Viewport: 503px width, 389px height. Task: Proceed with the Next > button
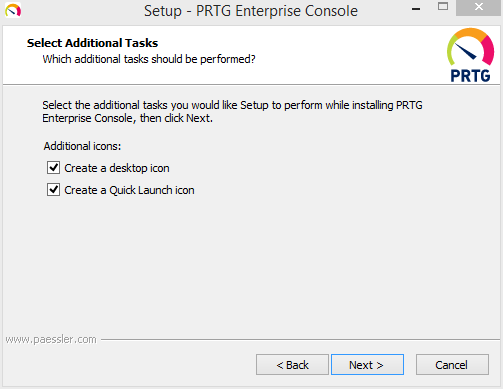pos(367,365)
